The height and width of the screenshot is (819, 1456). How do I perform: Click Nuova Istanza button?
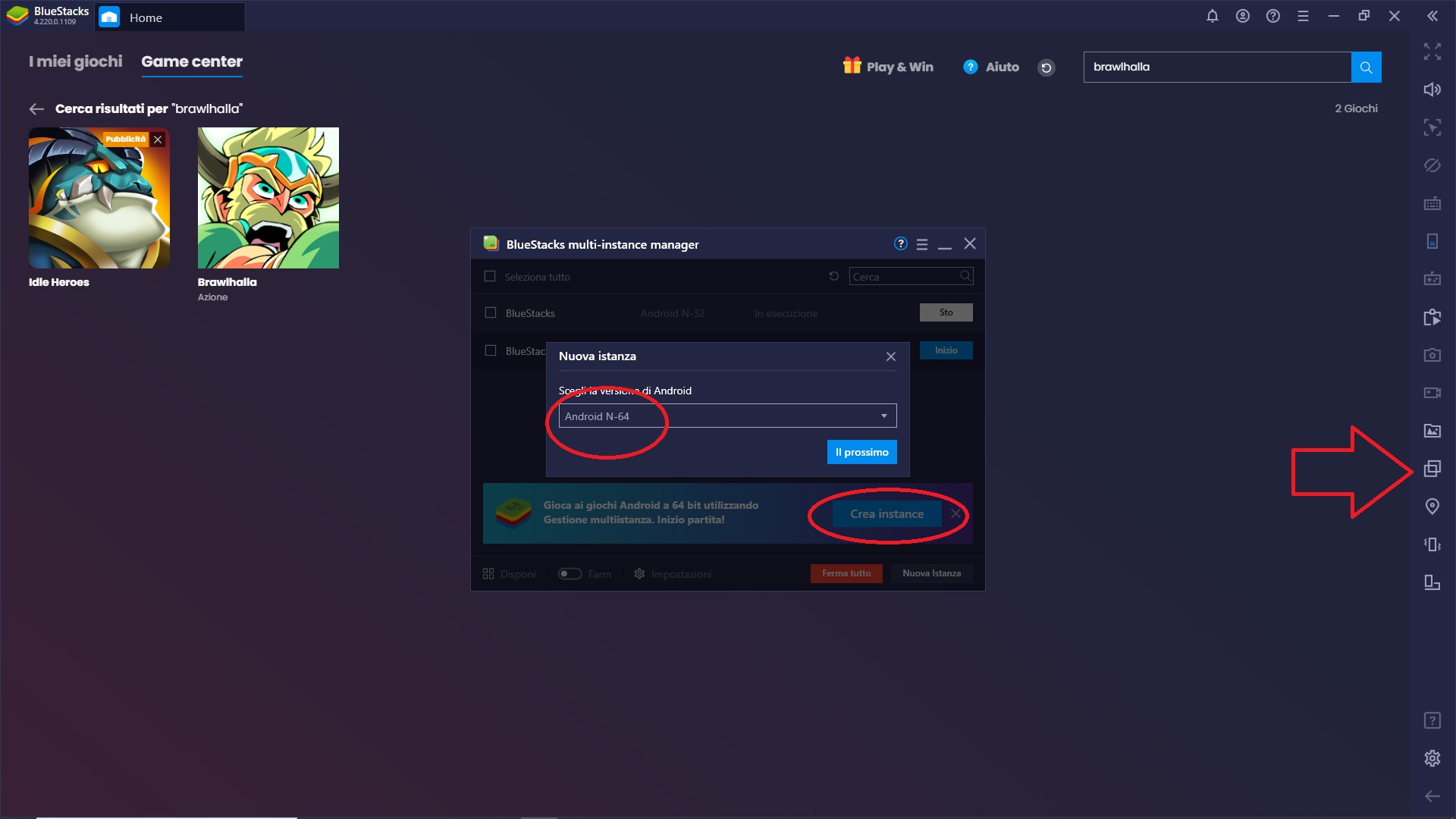click(932, 573)
